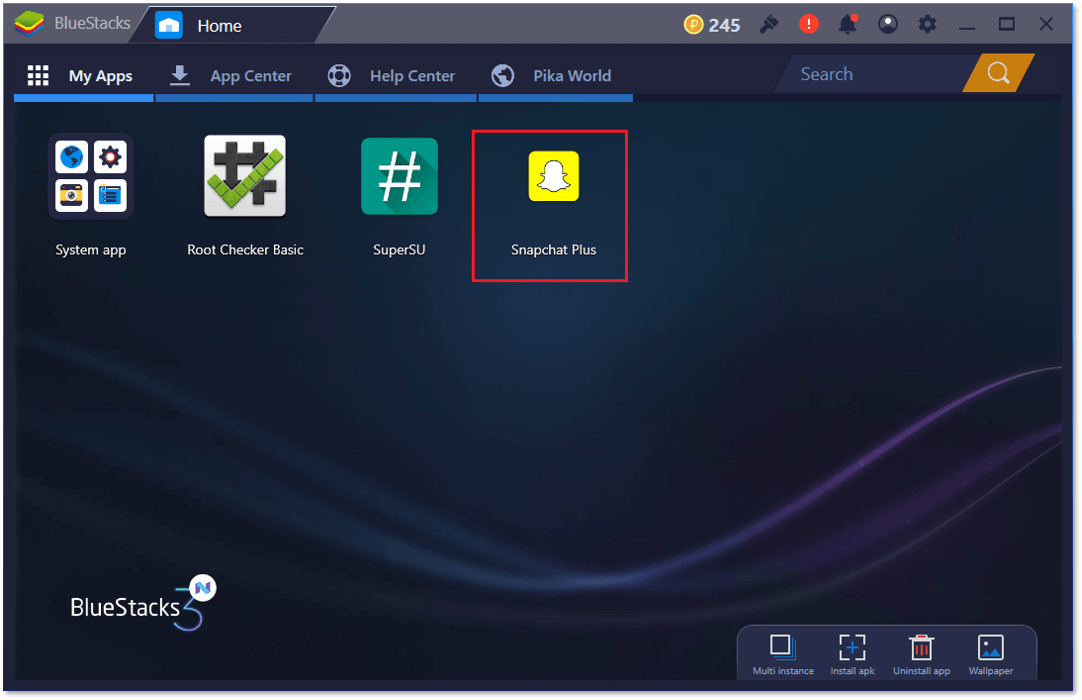Viewport: 1082px width, 700px height.
Task: Open the notifications bell
Action: click(x=847, y=24)
